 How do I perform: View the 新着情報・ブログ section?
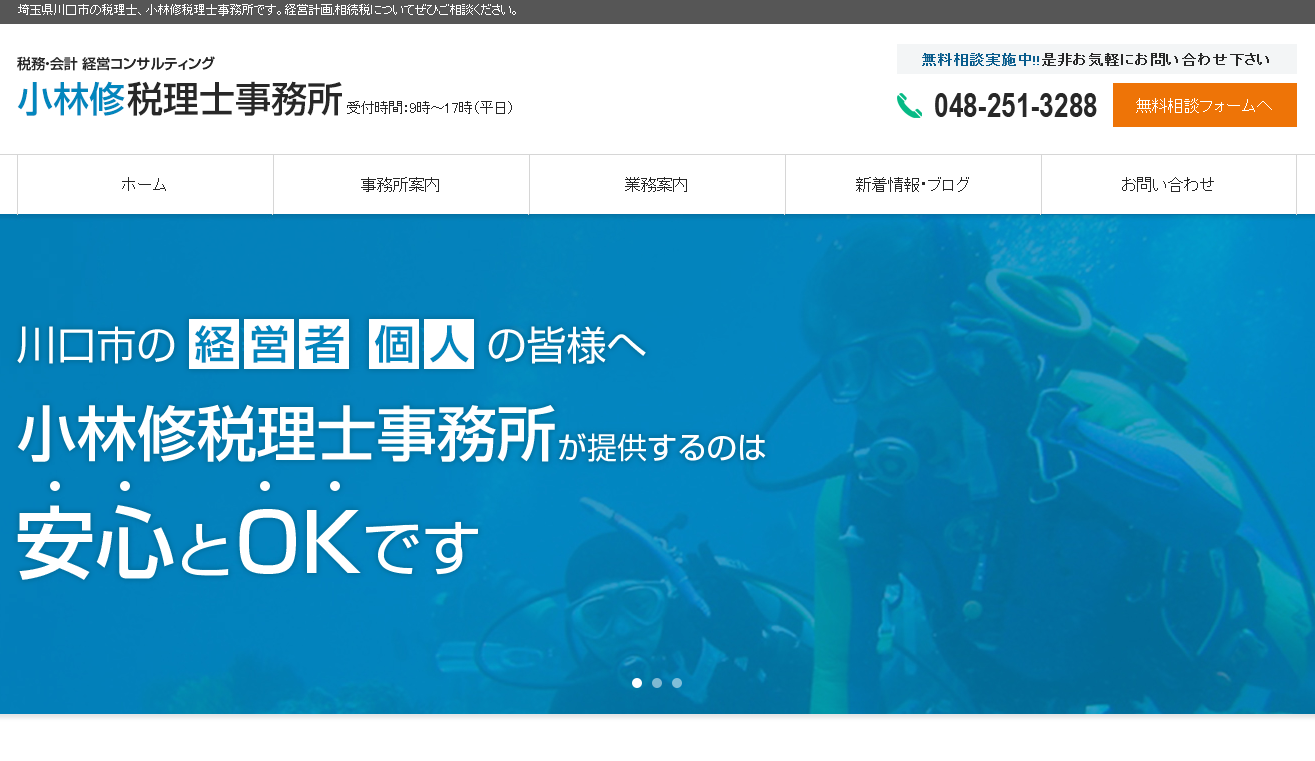pos(913,184)
